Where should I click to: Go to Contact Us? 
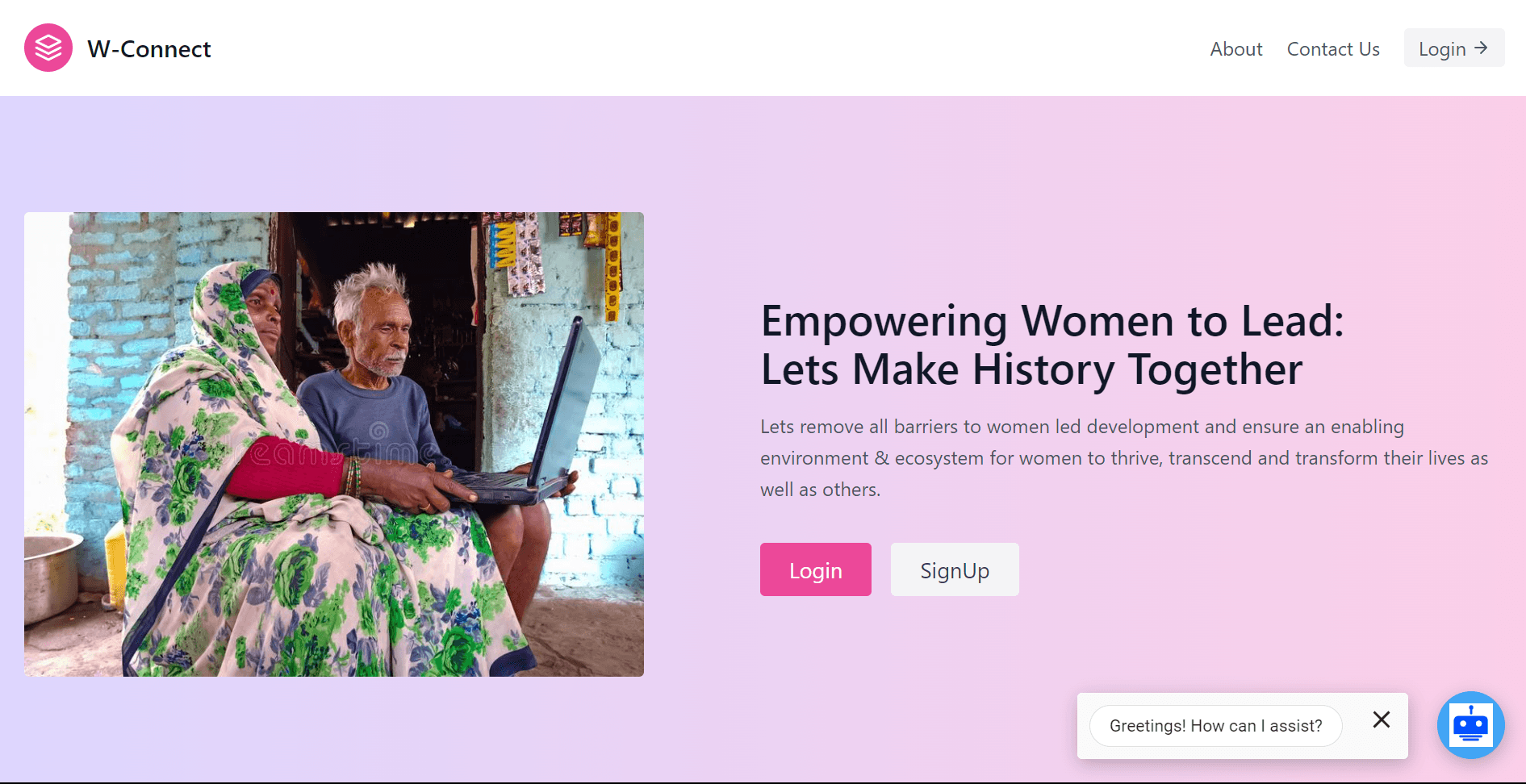click(1333, 49)
